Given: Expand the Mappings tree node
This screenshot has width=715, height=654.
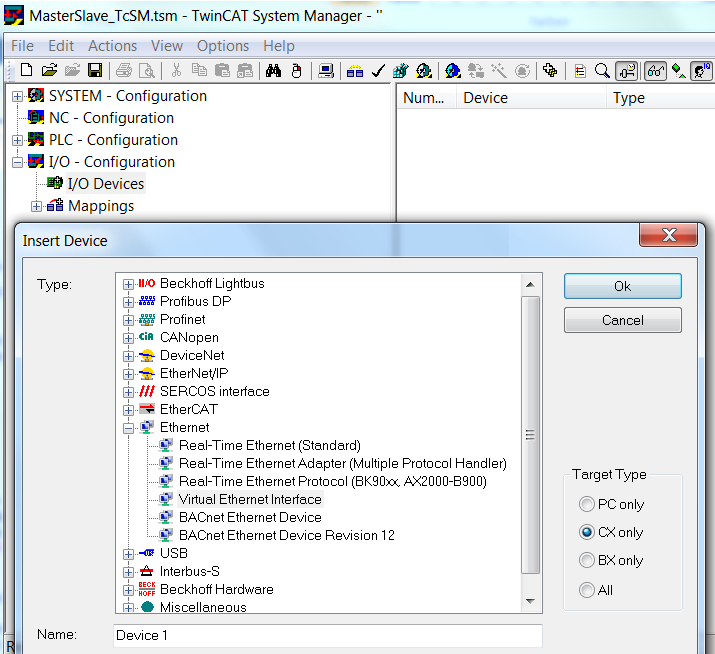Looking at the screenshot, I should pos(36,206).
